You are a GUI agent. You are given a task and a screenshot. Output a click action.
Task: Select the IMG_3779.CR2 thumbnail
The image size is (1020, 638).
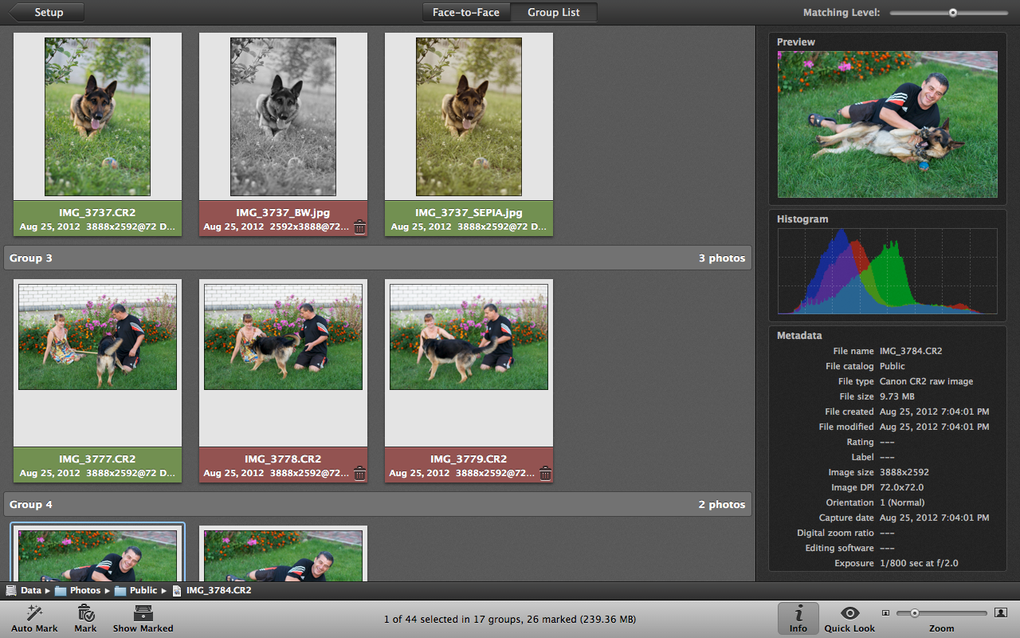(x=469, y=337)
